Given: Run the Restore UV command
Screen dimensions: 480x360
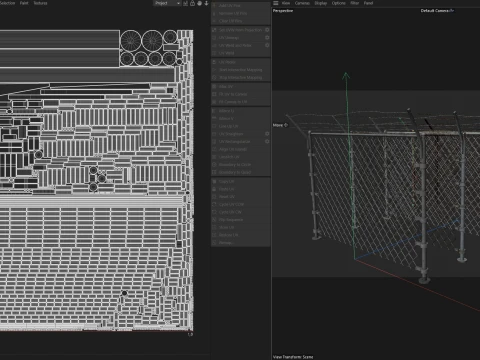Looking at the screenshot, I should (240, 235).
